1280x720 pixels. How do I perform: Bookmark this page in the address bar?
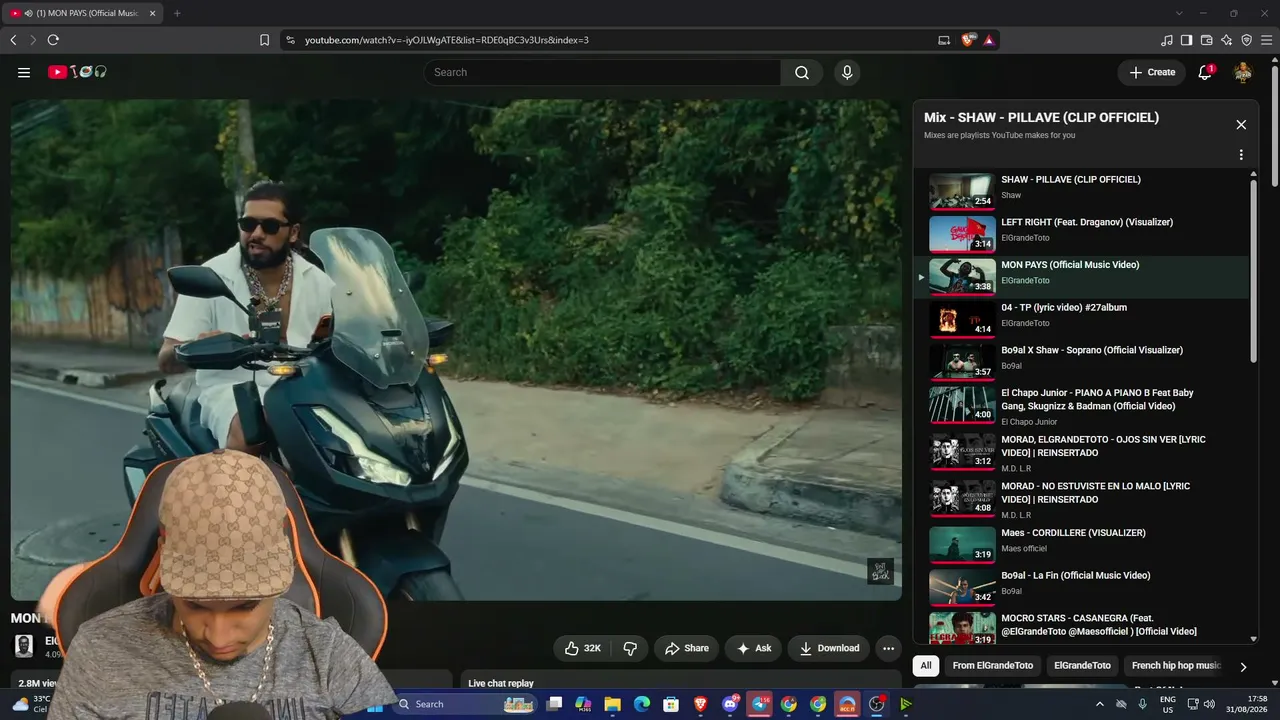264,40
